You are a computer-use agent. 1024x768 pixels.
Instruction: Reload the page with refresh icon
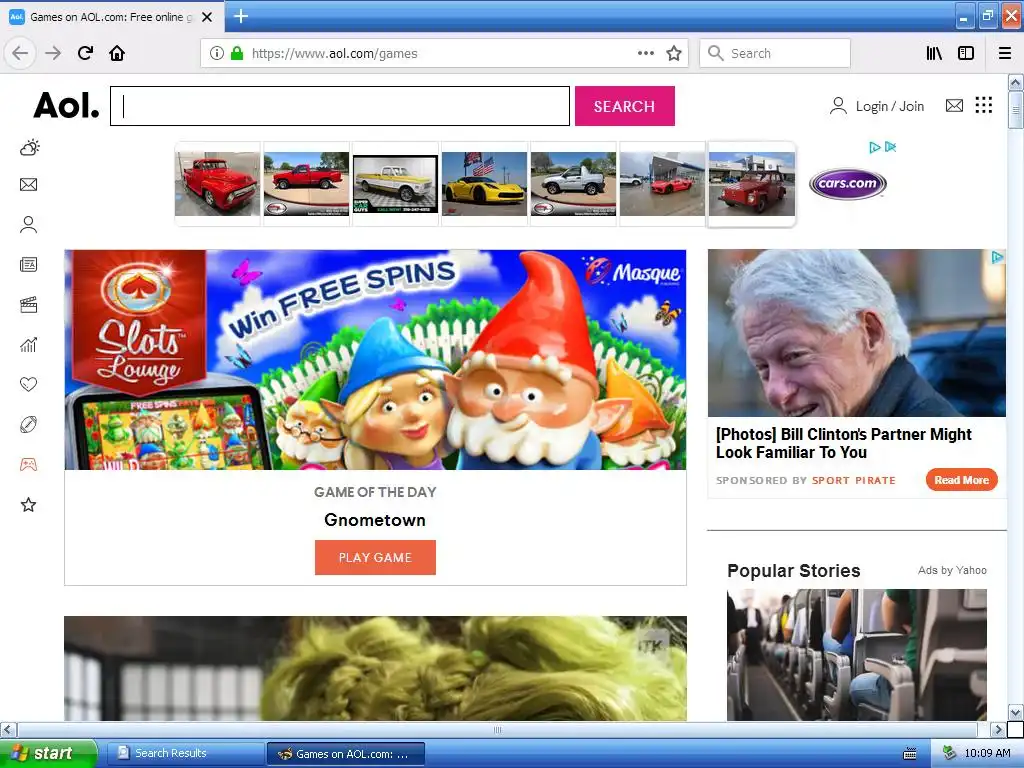85,53
